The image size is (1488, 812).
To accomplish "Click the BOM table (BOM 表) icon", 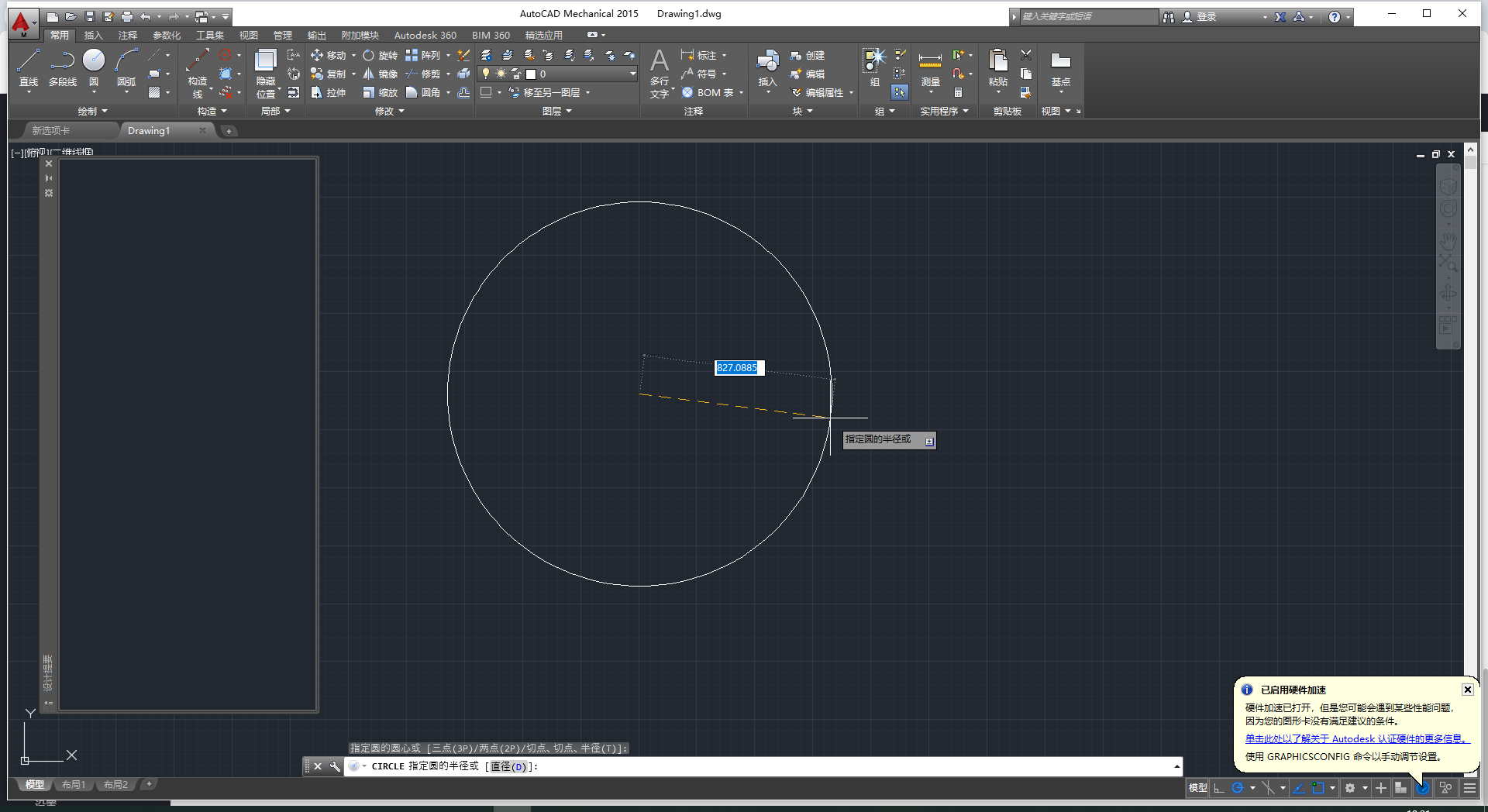I will [x=708, y=92].
